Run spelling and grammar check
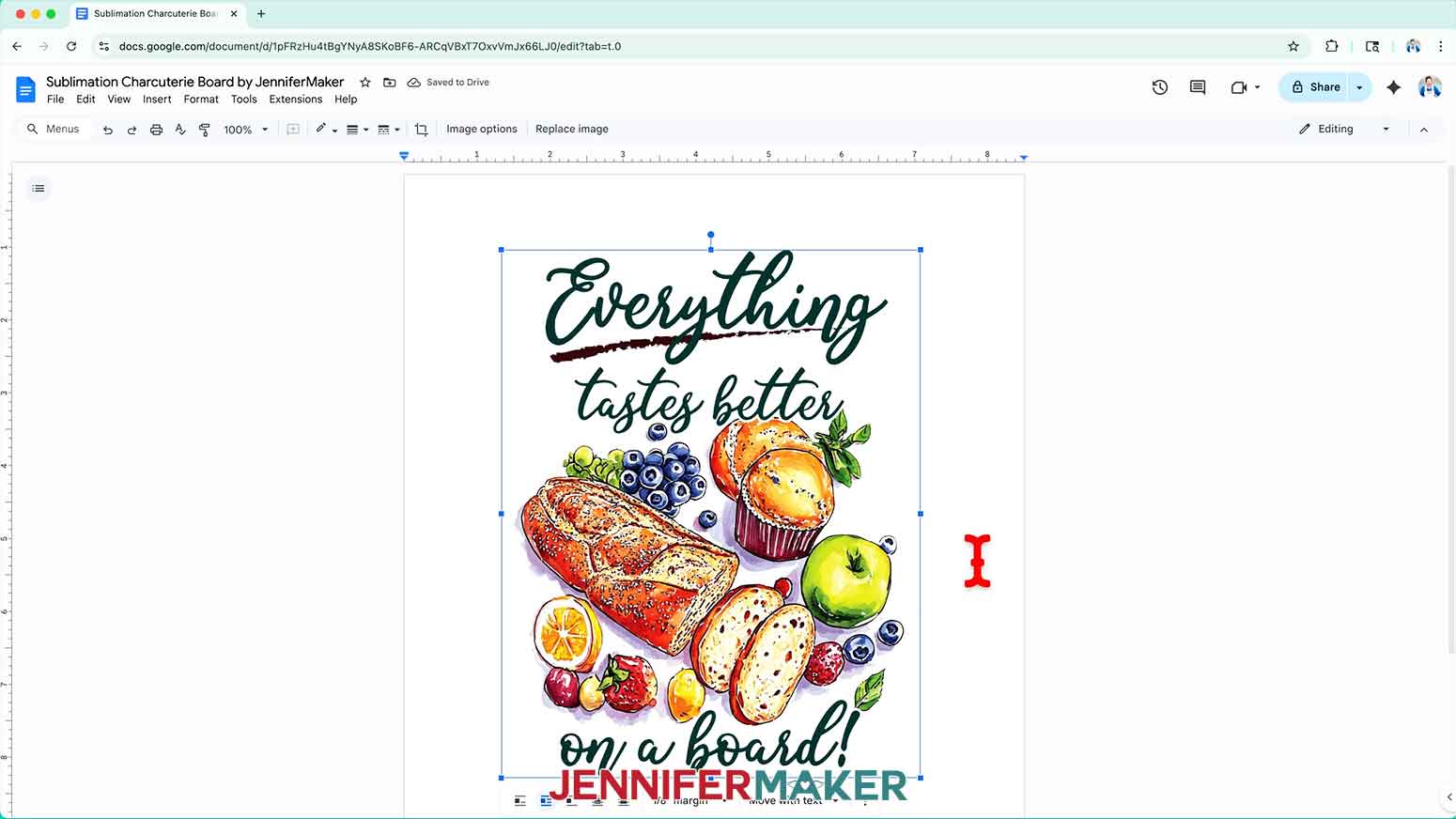 pos(180,130)
